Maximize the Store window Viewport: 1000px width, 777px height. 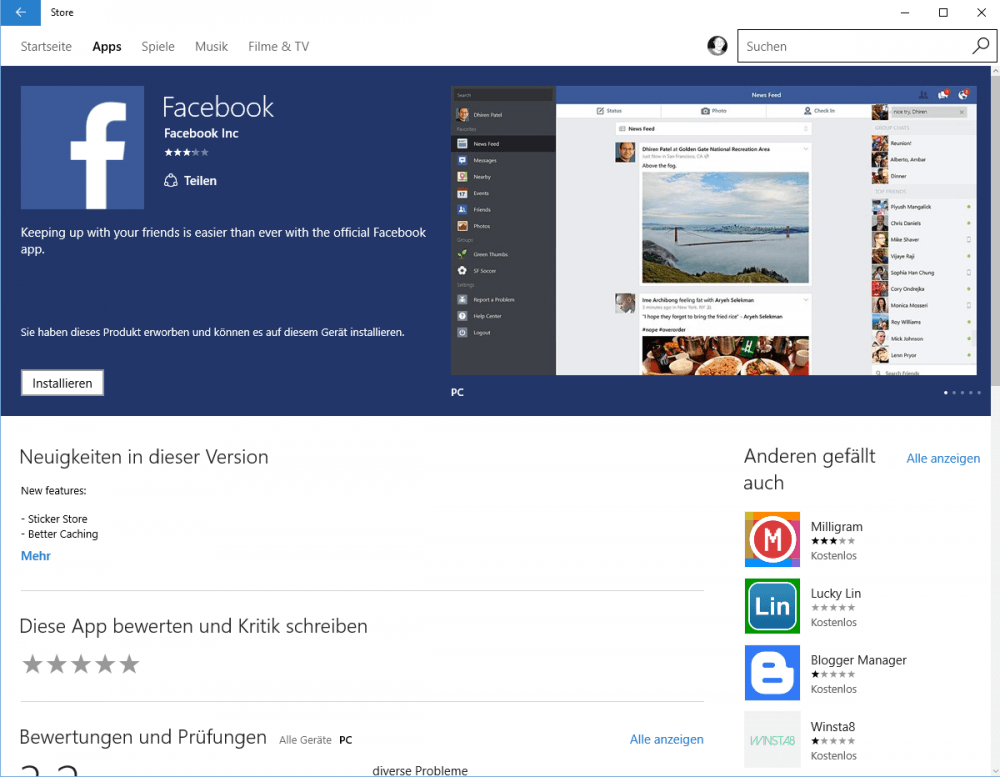(943, 13)
